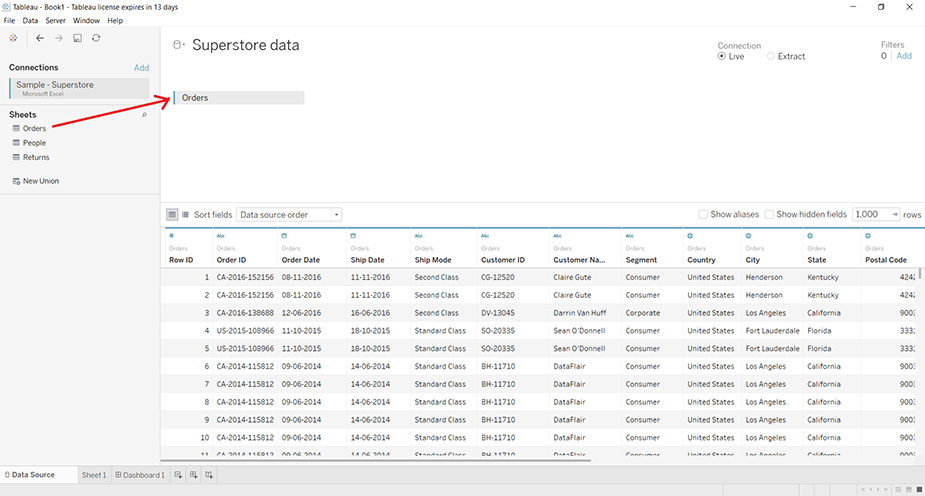Change Country geographic role icon
The image size is (925, 496).
click(690, 236)
